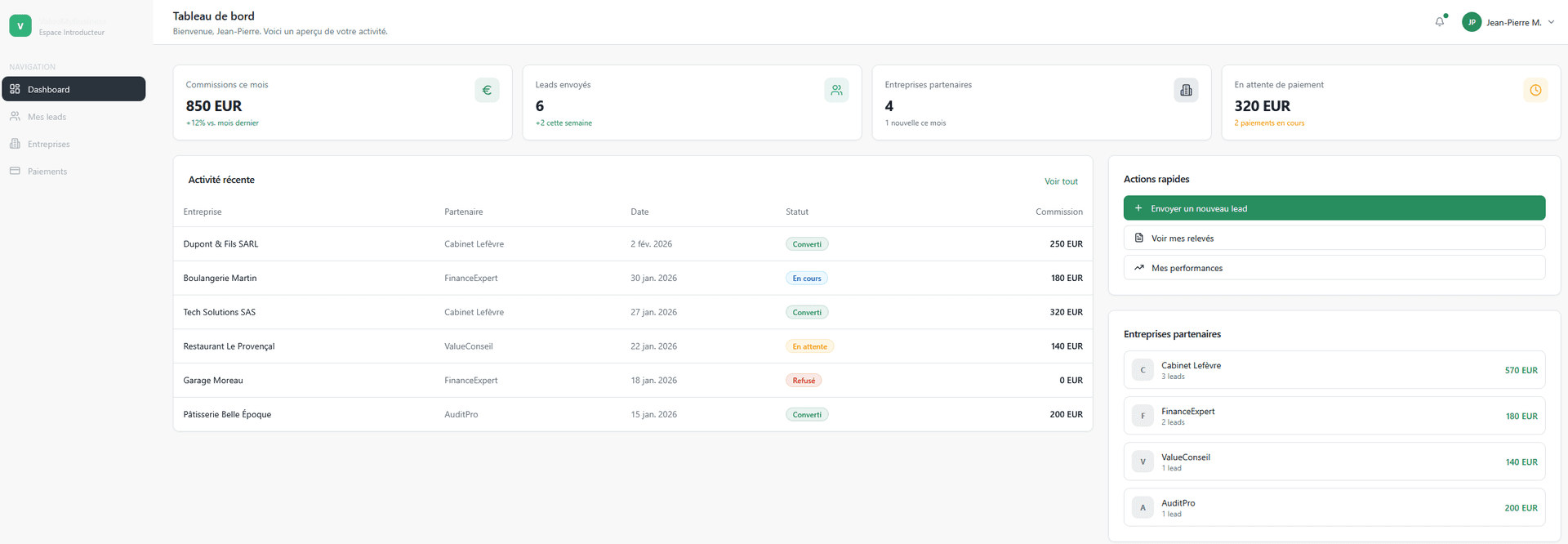Click the Mes leads people icon

click(x=15, y=117)
